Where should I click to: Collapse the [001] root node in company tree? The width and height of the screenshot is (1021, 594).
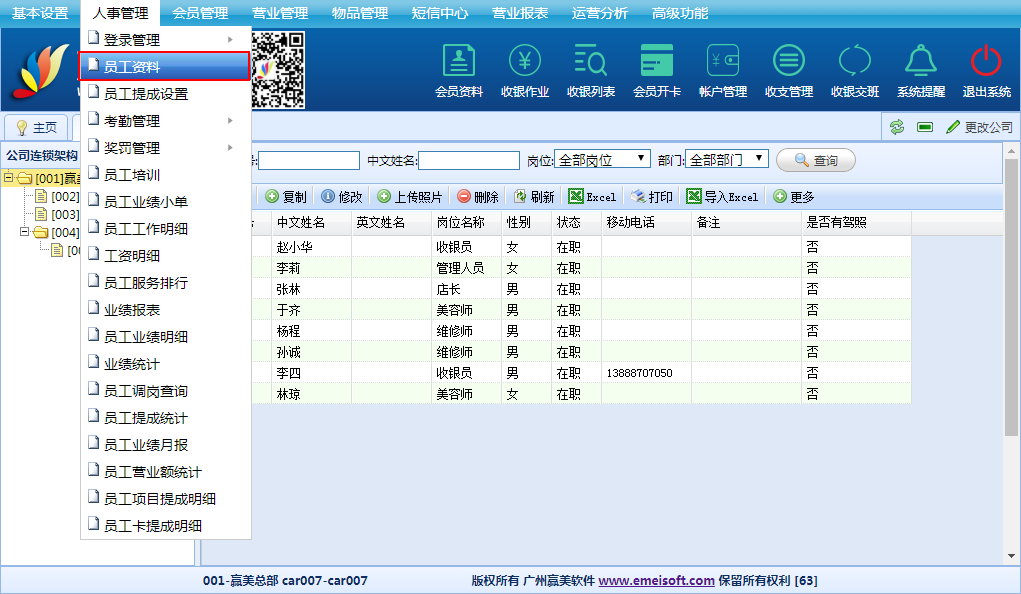pos(9,178)
